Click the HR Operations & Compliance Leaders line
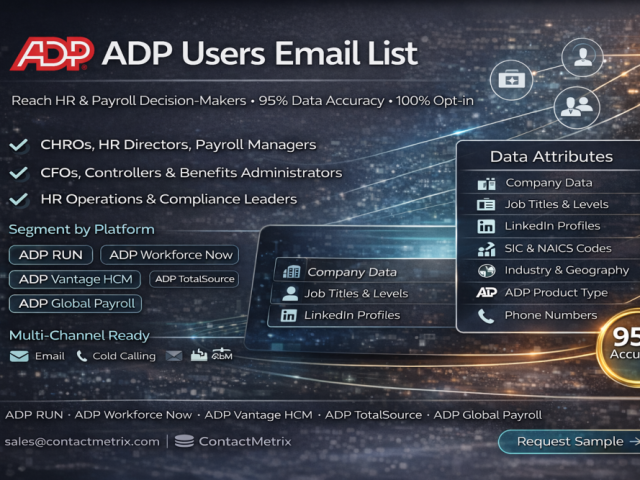This screenshot has width=640, height=480. pyautogui.click(x=169, y=199)
